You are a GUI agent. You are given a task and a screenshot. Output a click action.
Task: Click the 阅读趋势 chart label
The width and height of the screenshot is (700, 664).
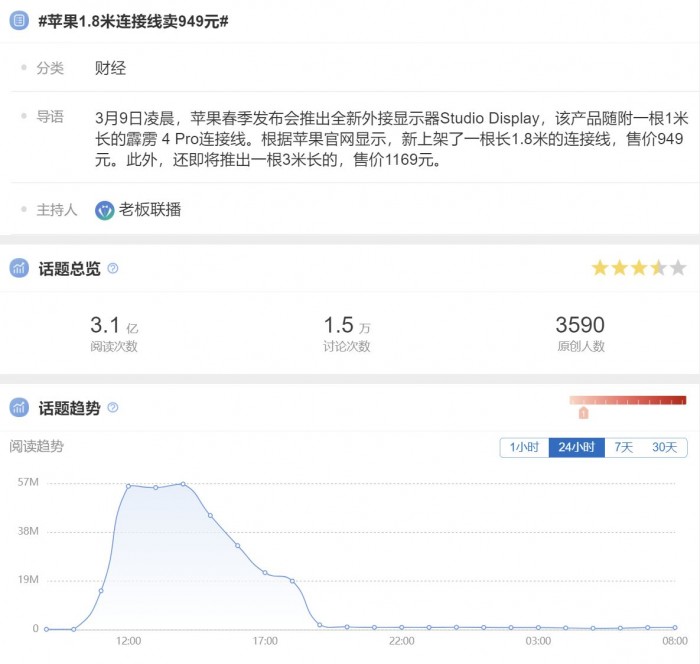click(x=37, y=446)
